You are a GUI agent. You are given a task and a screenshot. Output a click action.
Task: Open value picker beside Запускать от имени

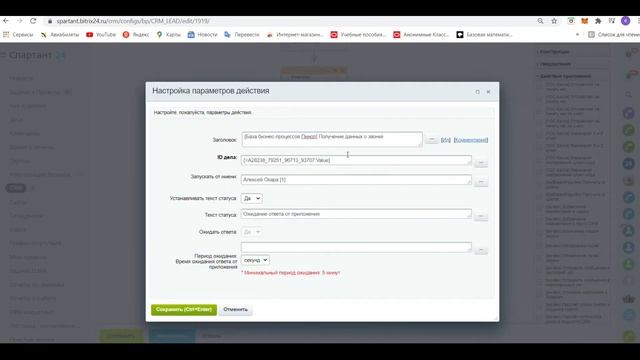(481, 182)
